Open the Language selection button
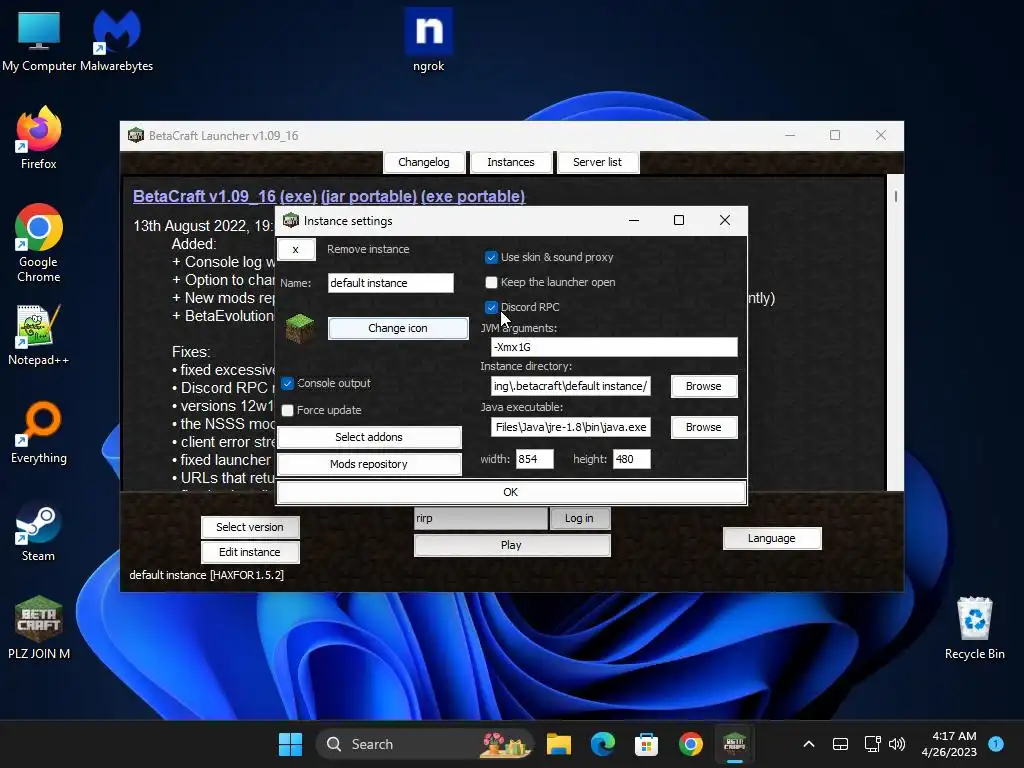Image resolution: width=1024 pixels, height=768 pixels. (x=772, y=538)
